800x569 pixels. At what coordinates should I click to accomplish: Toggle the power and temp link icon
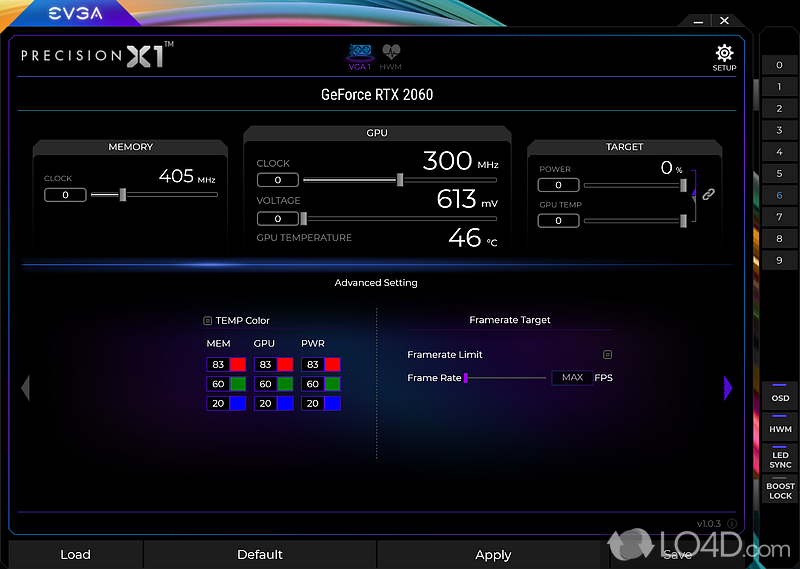(708, 194)
